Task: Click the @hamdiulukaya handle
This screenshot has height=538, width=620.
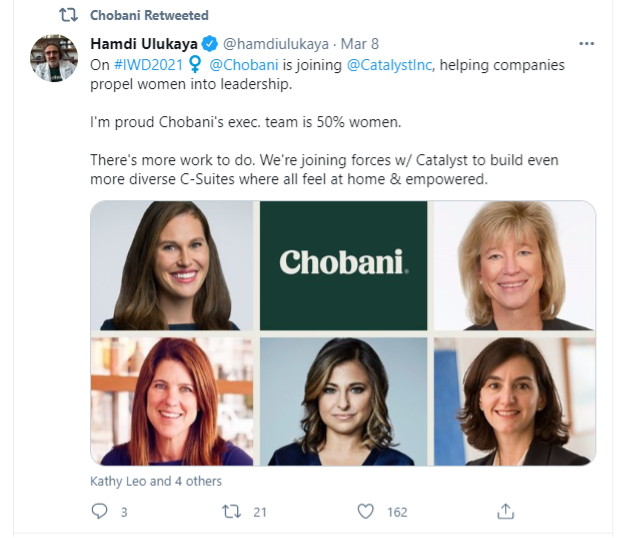Action: pos(276,44)
